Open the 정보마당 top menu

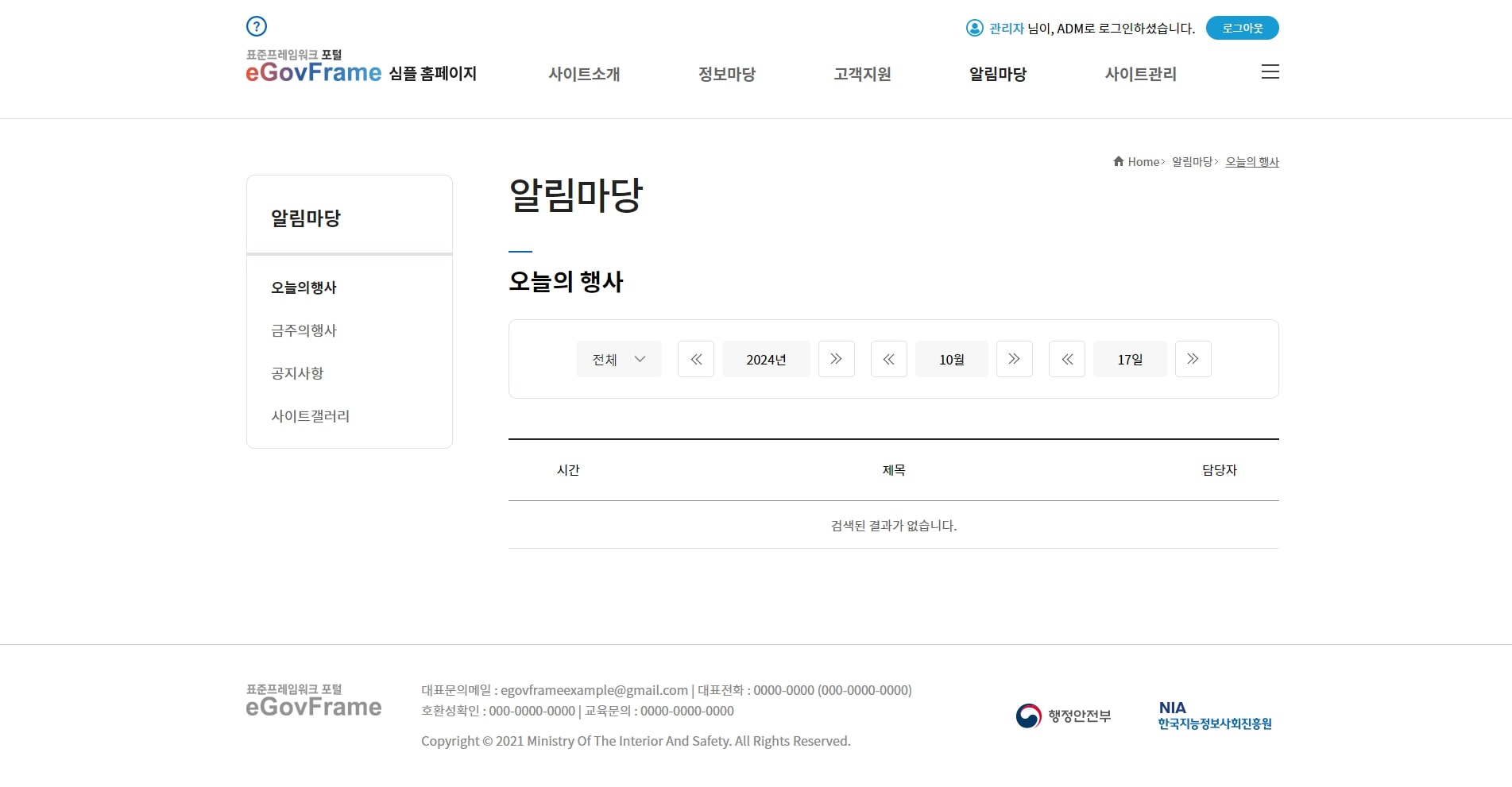[726, 74]
